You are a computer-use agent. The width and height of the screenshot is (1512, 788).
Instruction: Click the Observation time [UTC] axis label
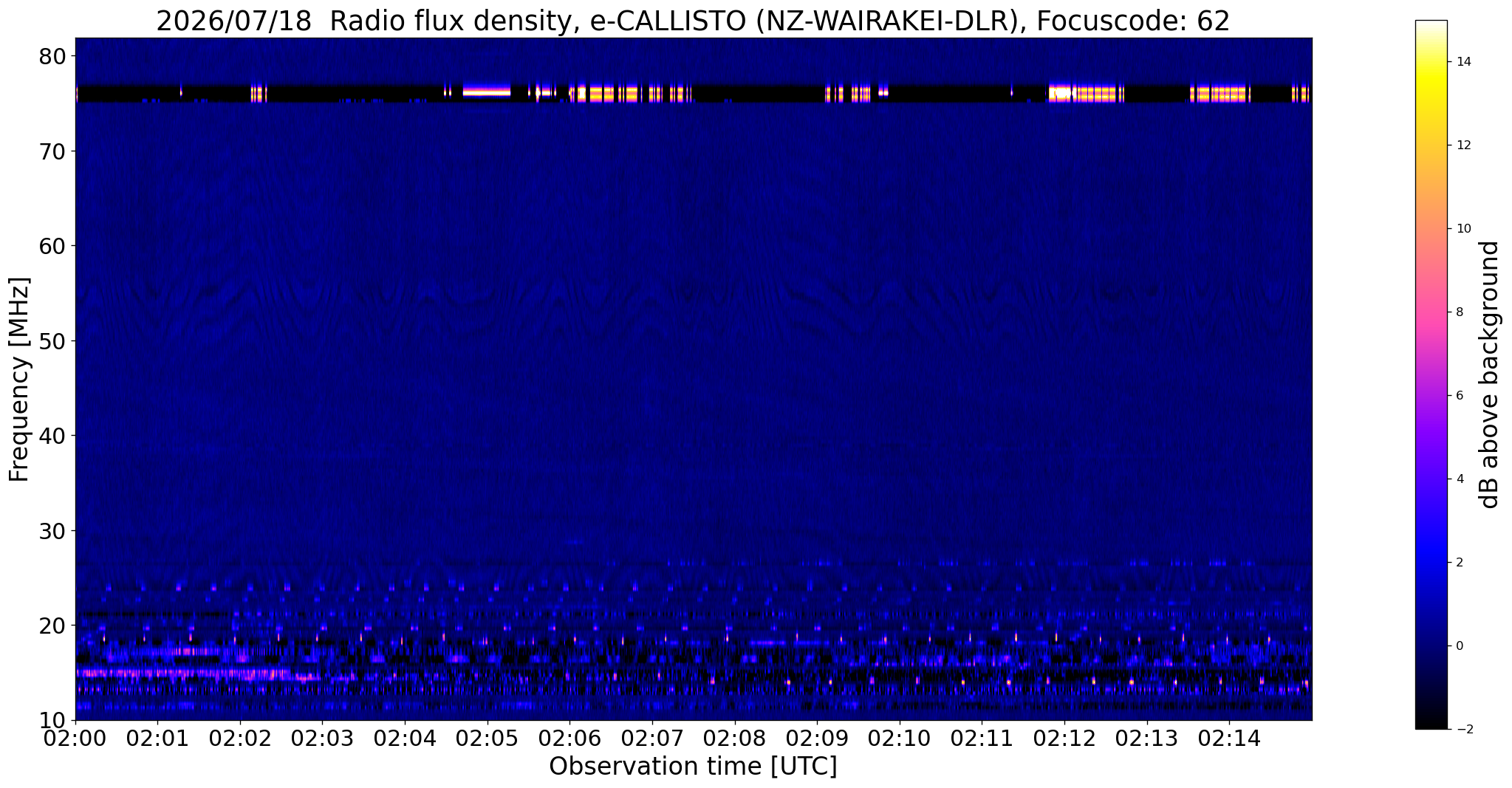click(693, 767)
